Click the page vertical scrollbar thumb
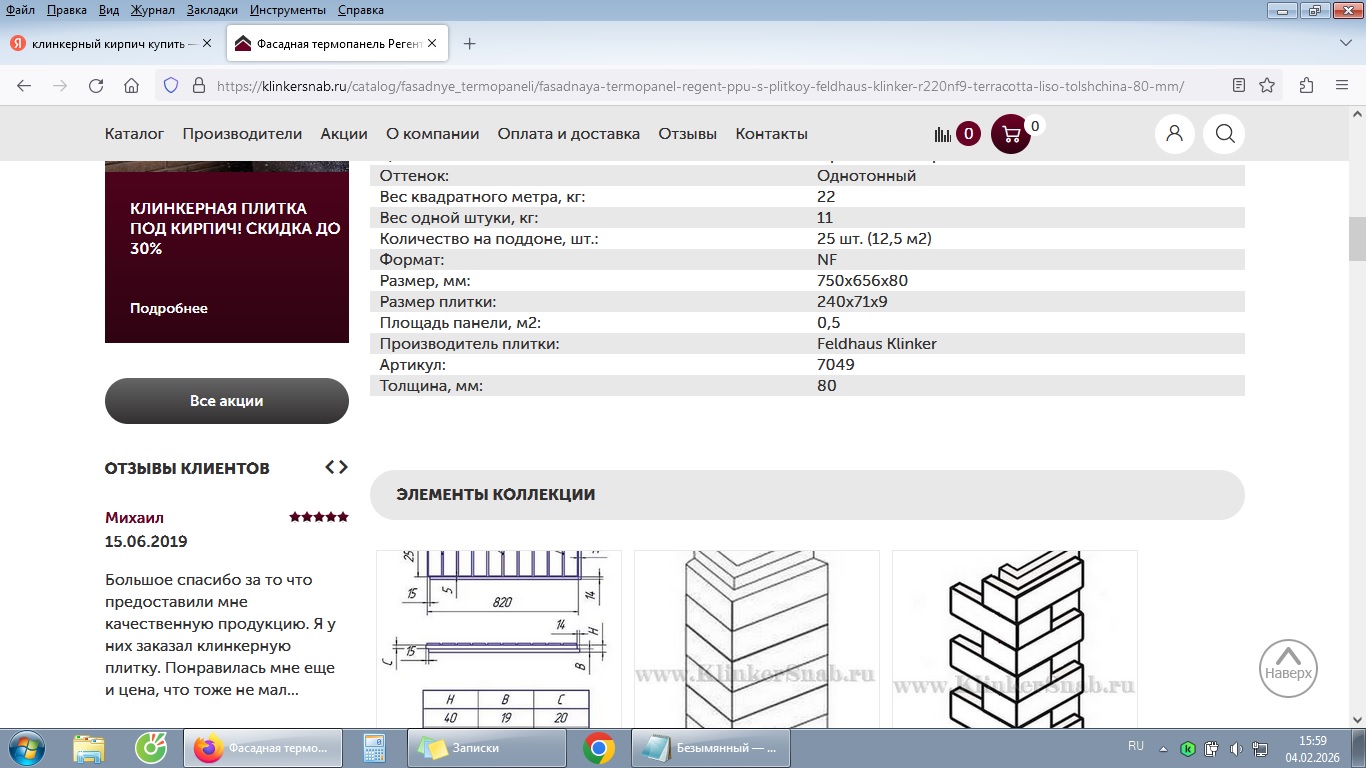This screenshot has width=1366, height=768. tap(1357, 238)
